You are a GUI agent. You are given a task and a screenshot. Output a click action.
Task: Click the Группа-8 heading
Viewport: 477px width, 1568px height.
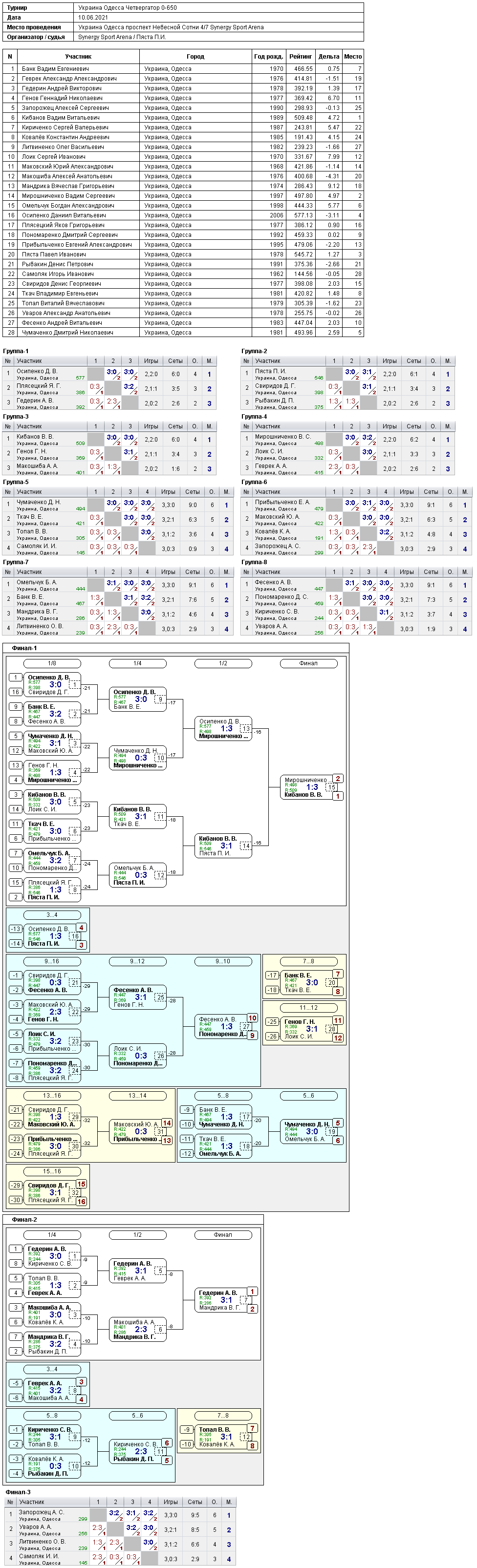254,562
